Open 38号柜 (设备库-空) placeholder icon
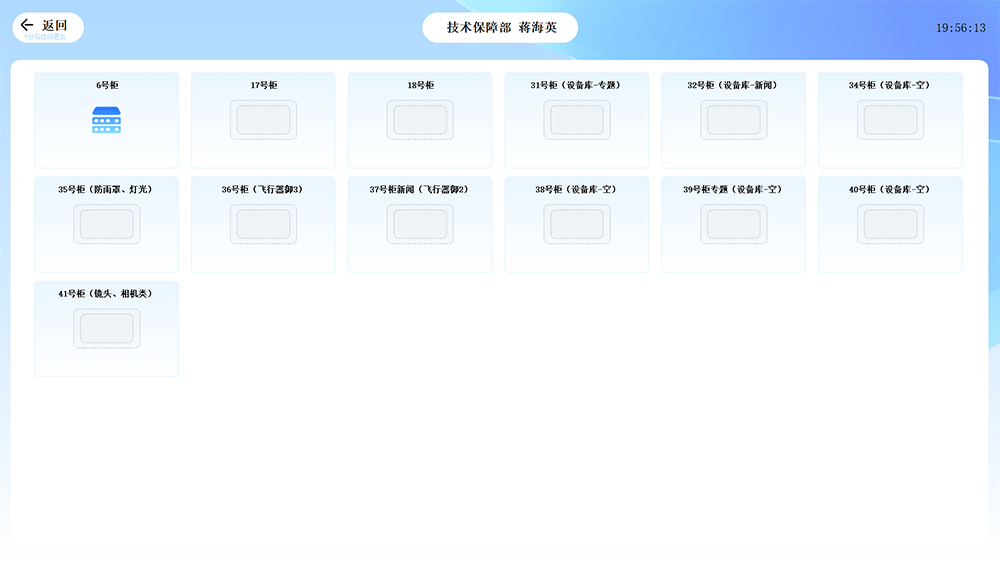 coord(577,224)
